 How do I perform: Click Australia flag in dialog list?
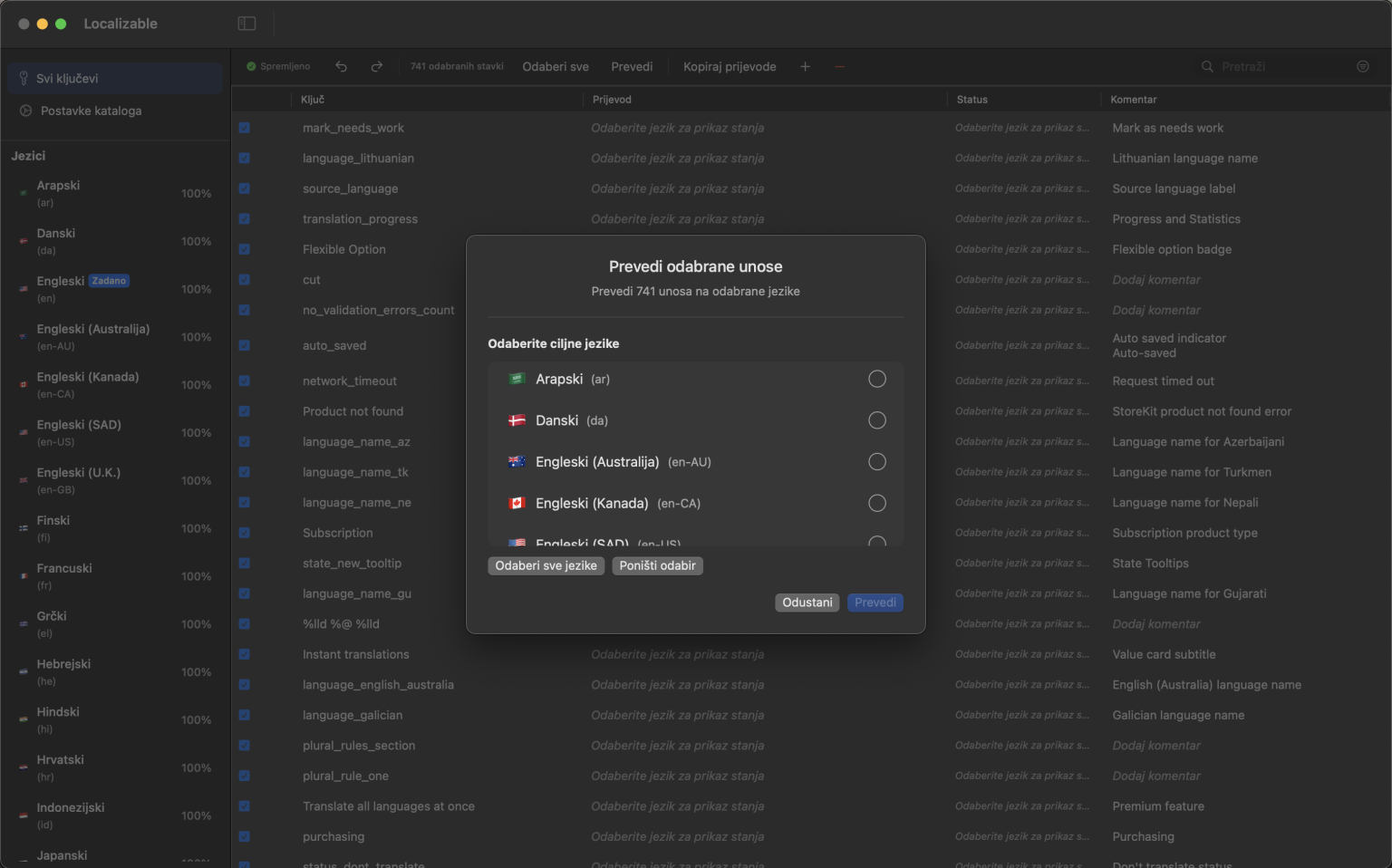pyautogui.click(x=517, y=462)
